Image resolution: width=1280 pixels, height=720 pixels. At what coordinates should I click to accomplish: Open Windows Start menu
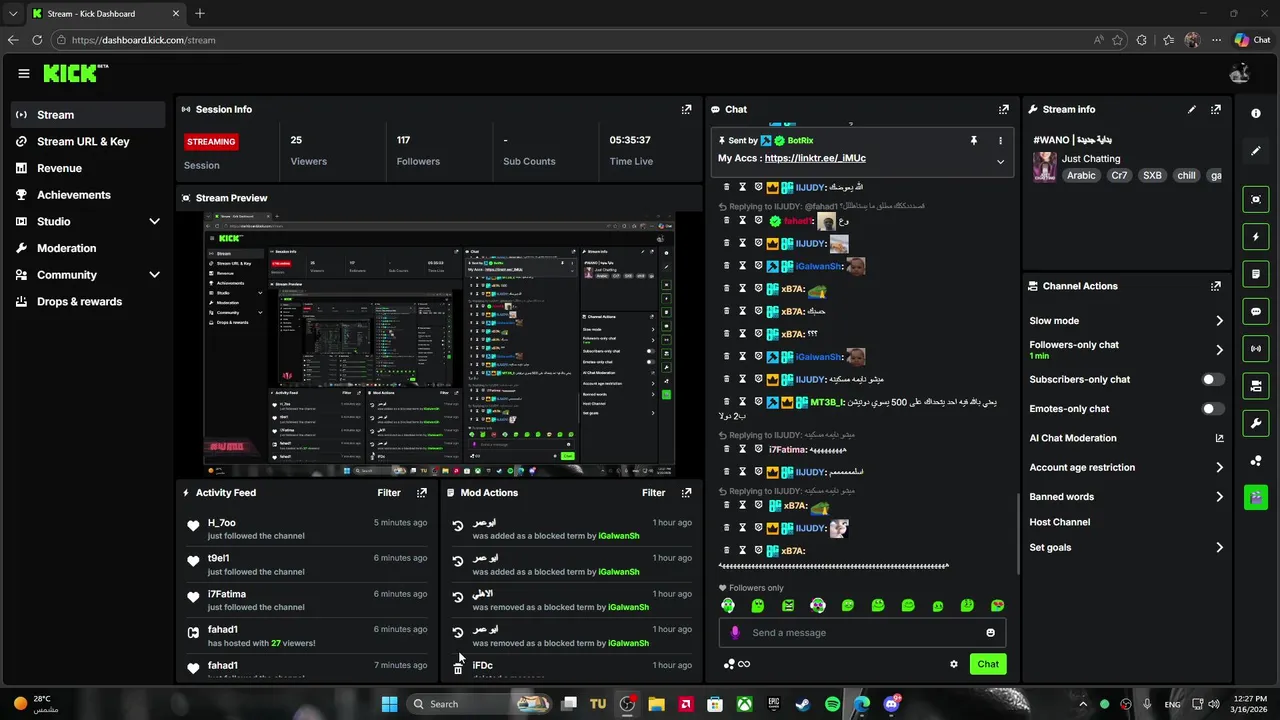click(389, 704)
